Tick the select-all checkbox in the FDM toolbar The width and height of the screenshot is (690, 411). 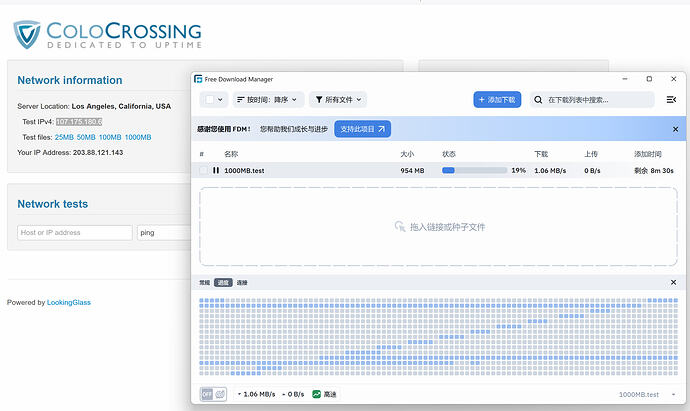(x=210, y=99)
